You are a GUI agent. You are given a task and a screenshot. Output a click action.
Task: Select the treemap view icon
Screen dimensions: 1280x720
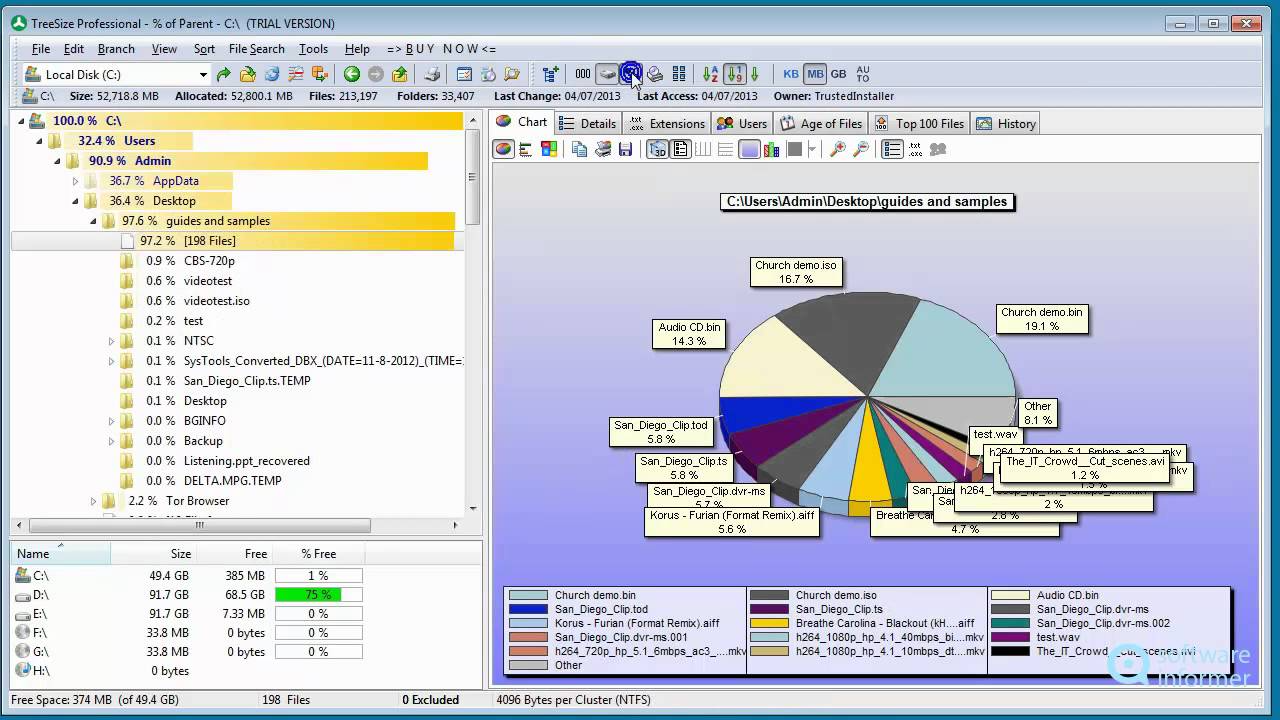point(548,148)
